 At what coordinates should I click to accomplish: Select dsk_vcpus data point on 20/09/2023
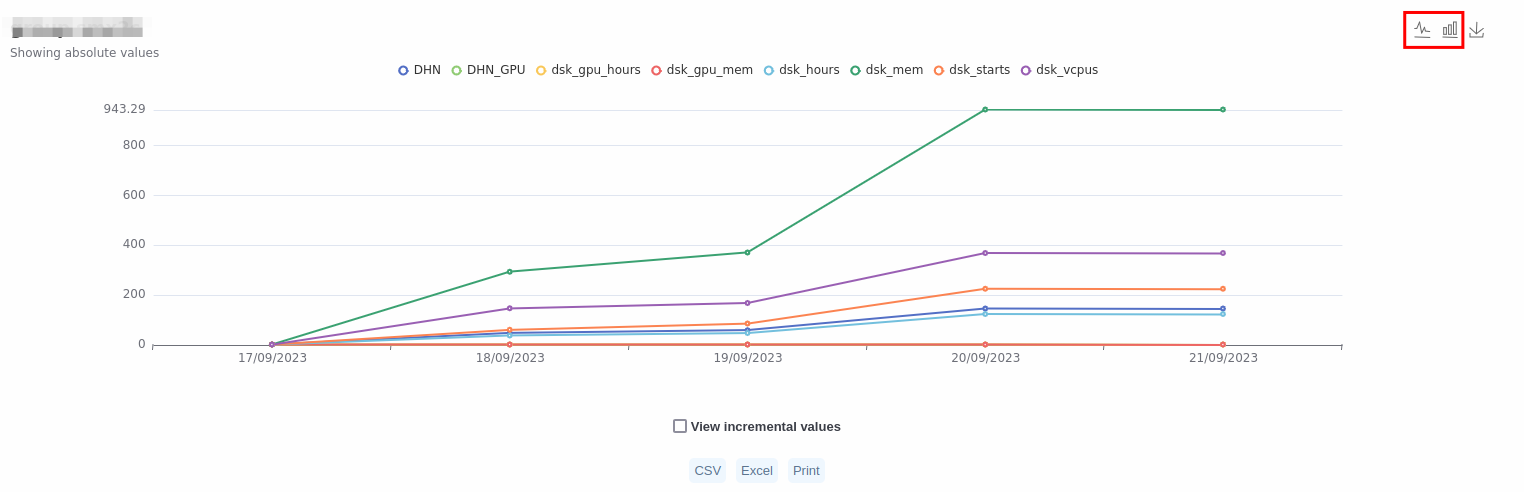pyautogui.click(x=985, y=253)
